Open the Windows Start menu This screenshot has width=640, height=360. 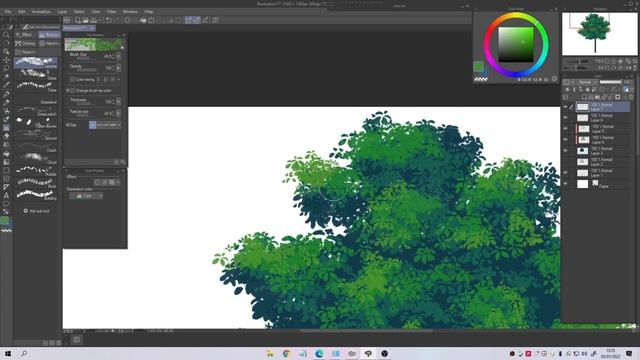7,353
